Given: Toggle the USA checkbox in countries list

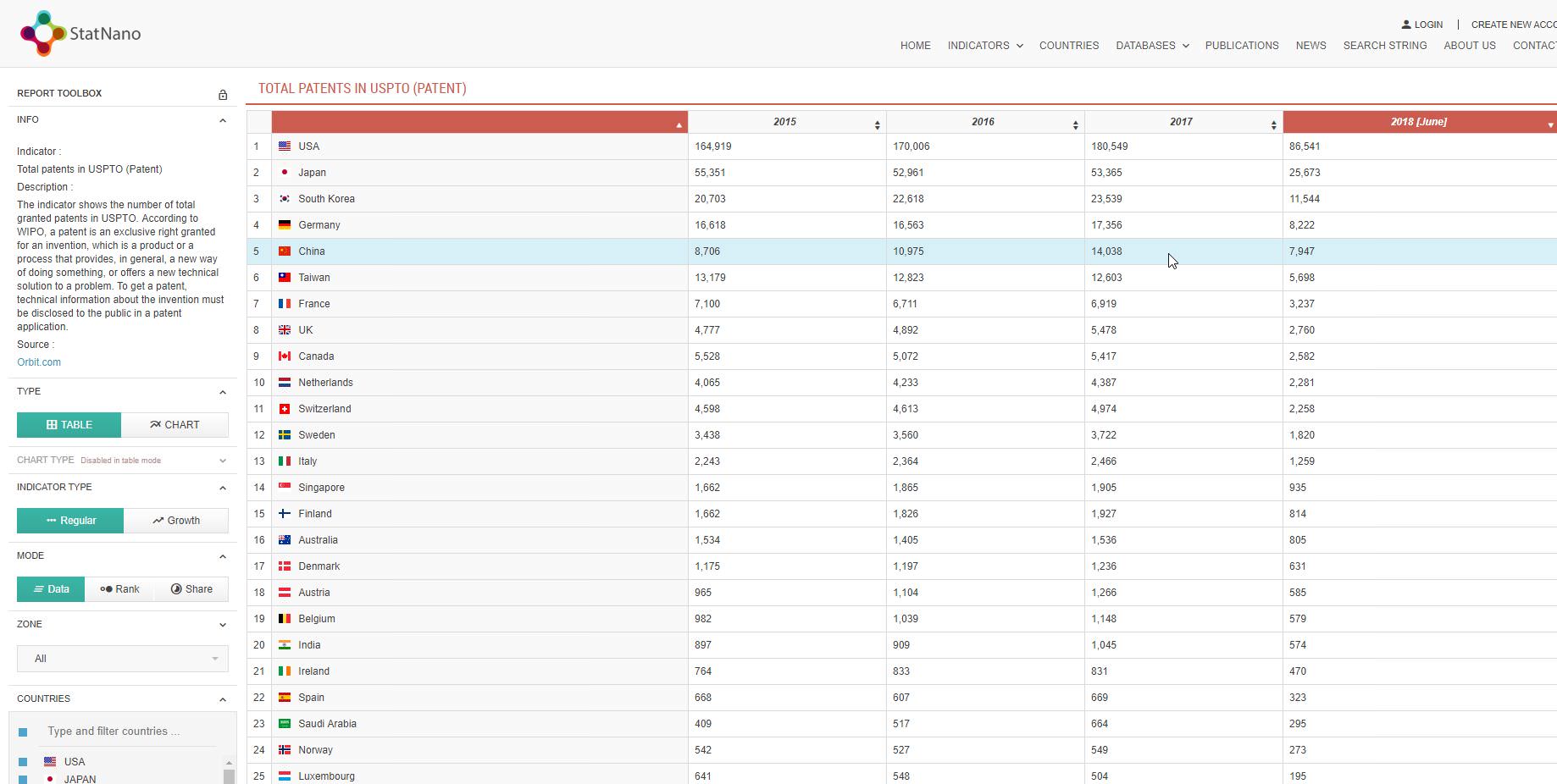Looking at the screenshot, I should click(23, 762).
